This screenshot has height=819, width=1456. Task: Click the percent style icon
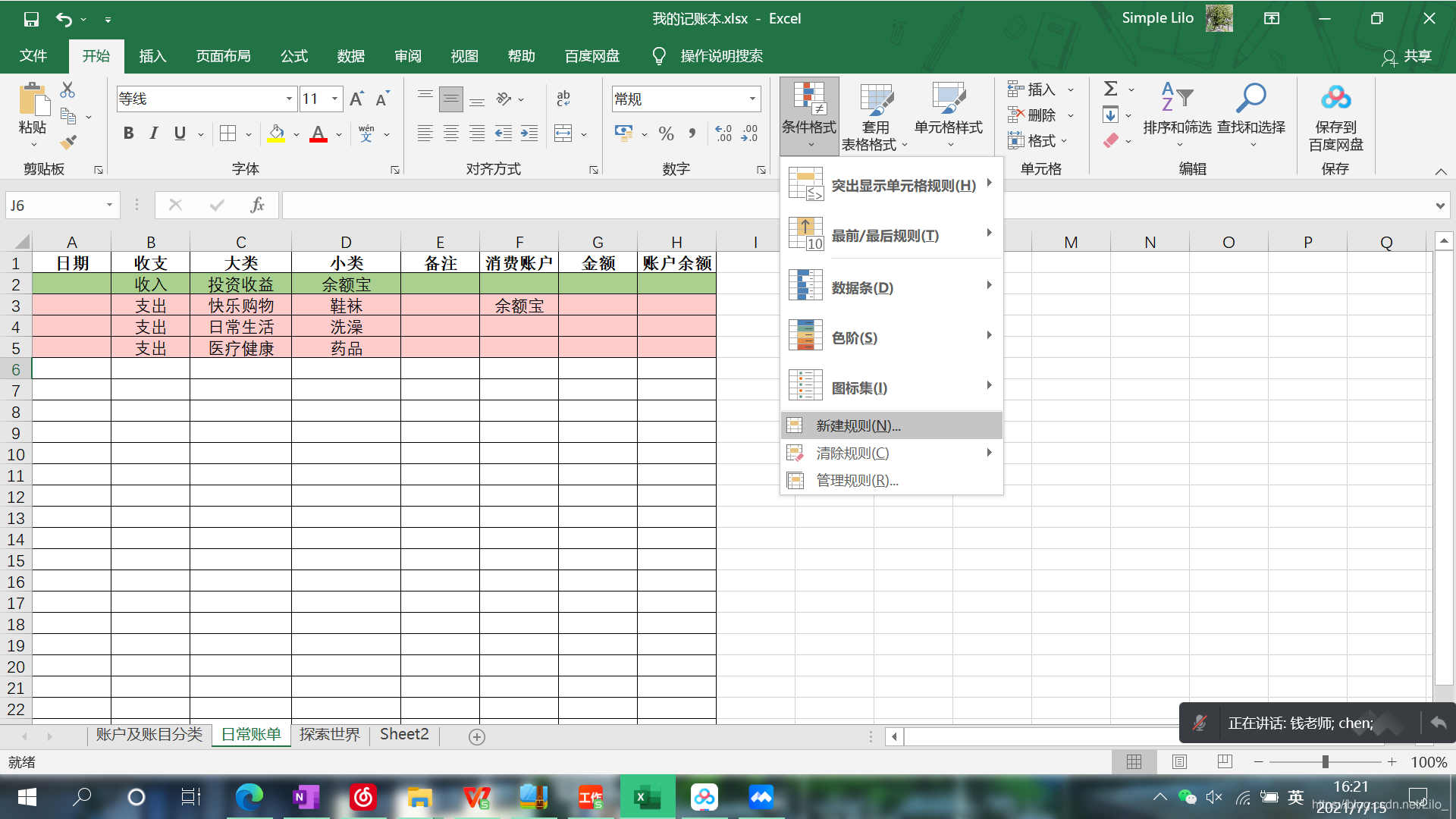click(666, 133)
